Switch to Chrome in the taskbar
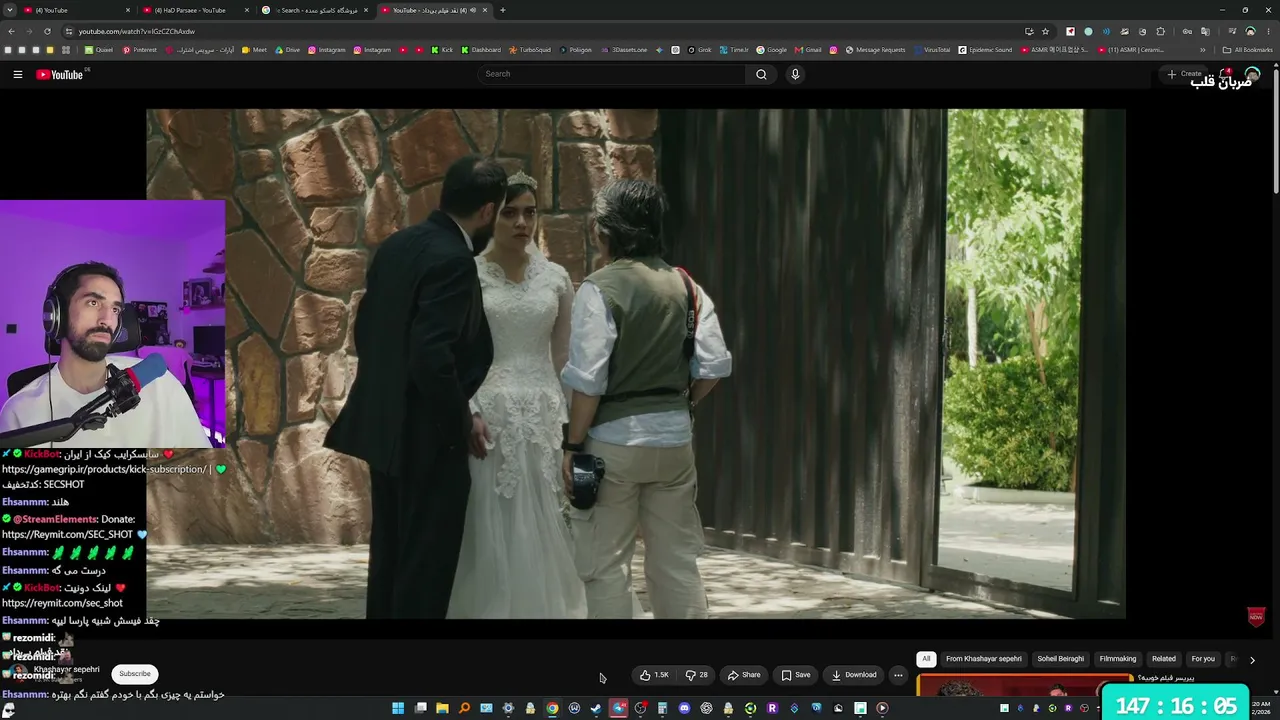This screenshot has height=720, width=1280. coord(552,708)
